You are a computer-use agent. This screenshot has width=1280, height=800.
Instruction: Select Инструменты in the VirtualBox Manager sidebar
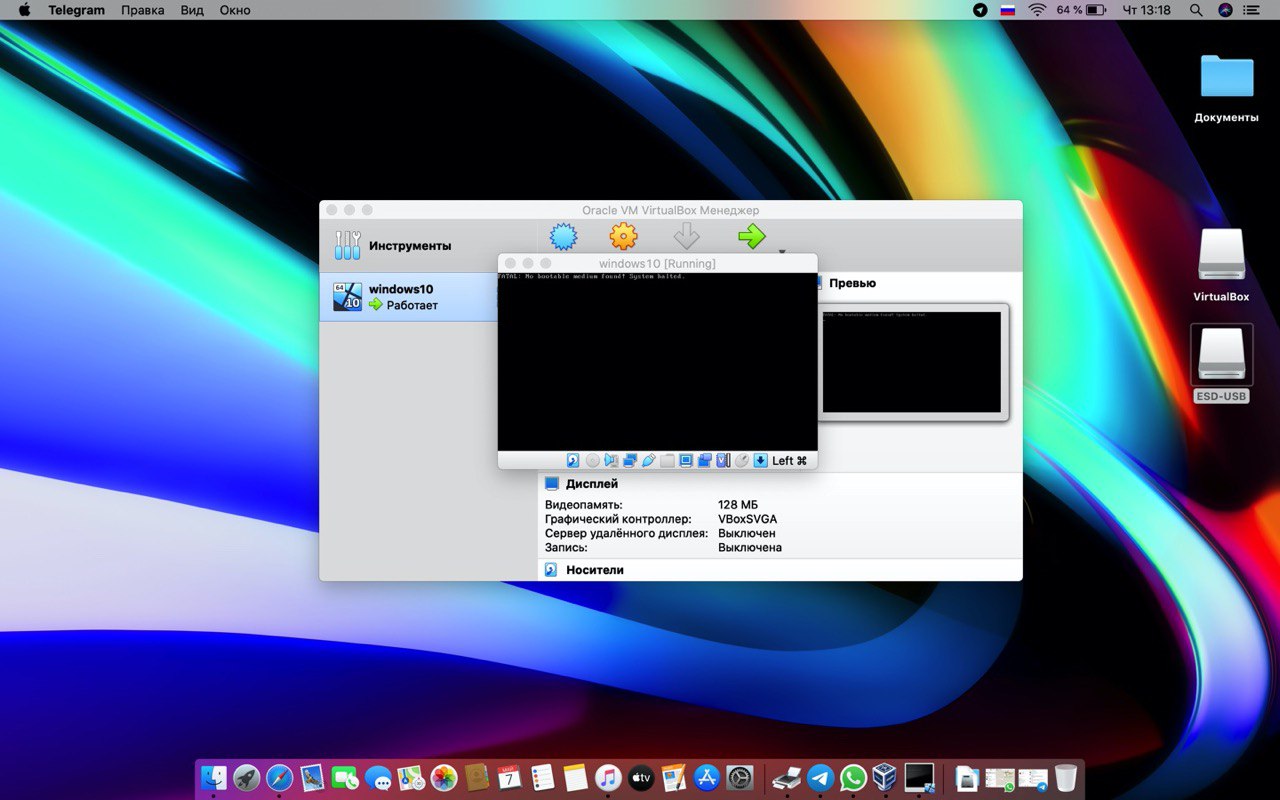pos(429,246)
